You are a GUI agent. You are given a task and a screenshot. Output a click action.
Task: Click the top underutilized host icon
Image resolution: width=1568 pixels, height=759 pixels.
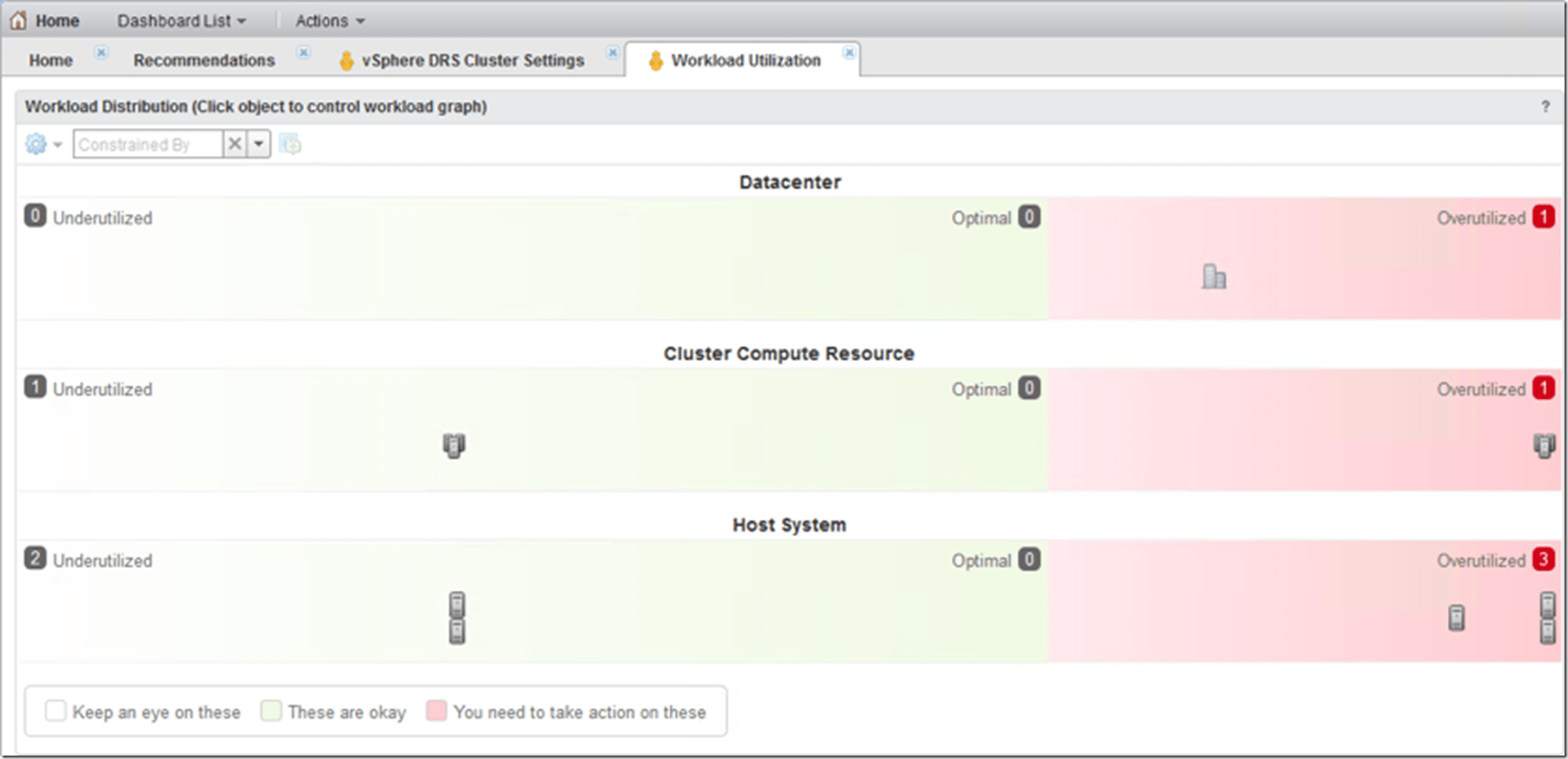(457, 605)
